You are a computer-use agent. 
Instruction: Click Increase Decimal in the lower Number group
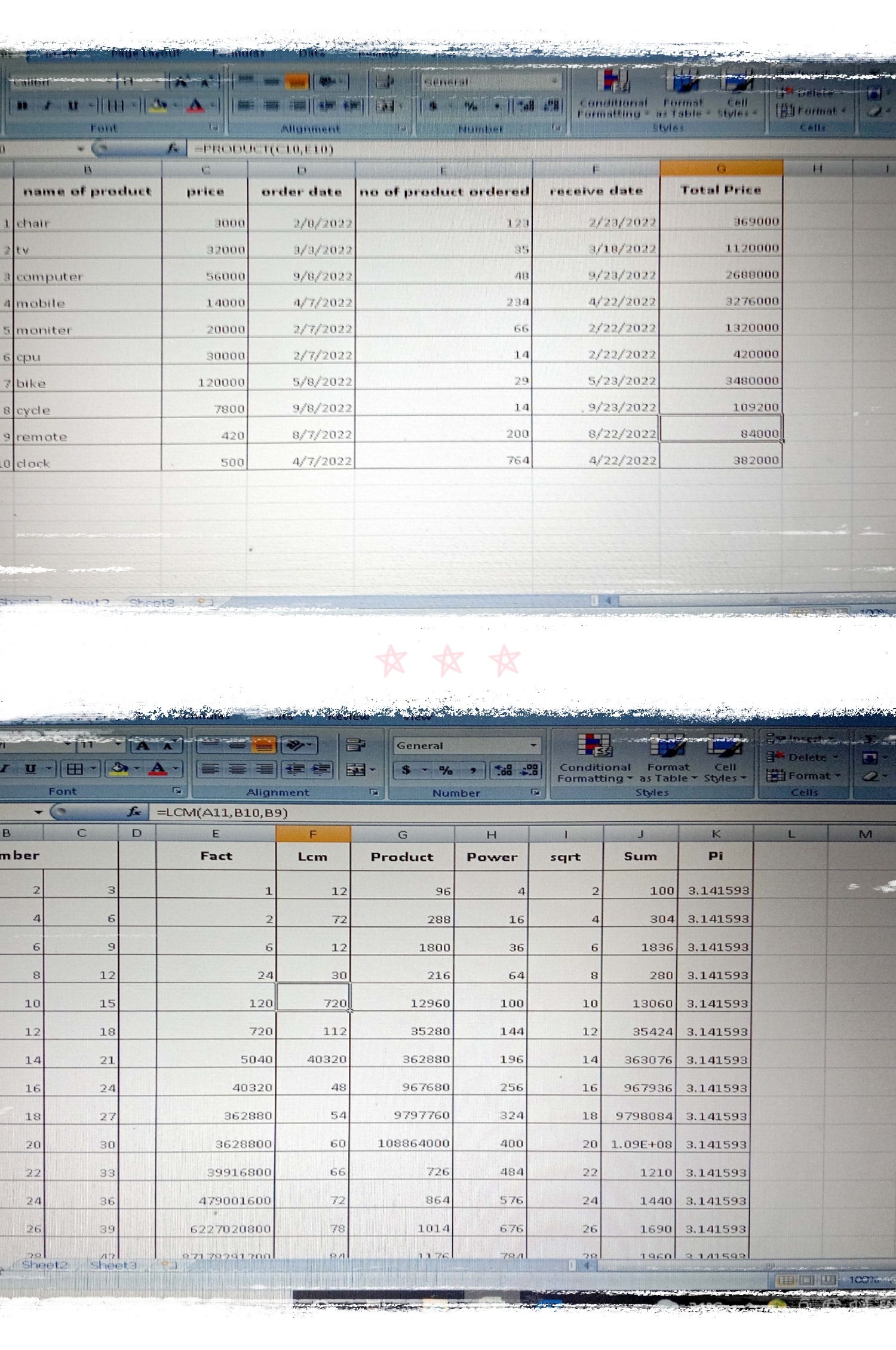(x=504, y=770)
